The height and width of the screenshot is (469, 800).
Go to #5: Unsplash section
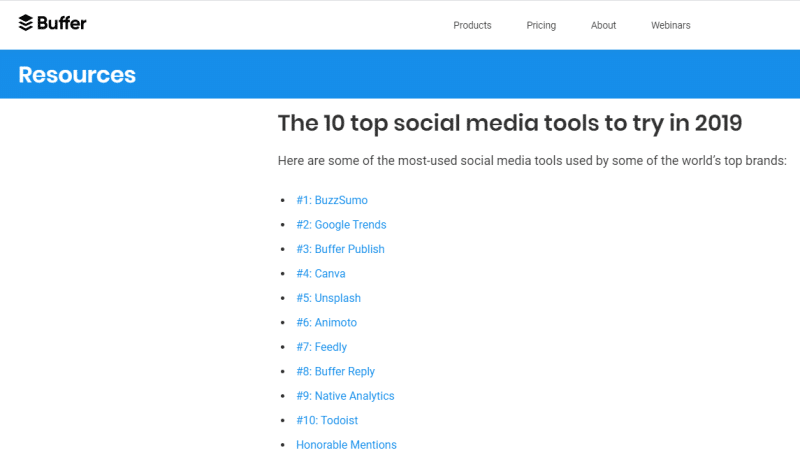[x=328, y=298]
